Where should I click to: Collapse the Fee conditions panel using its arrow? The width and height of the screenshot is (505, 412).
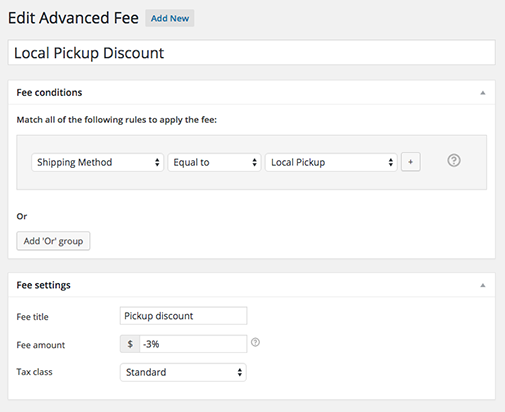pyautogui.click(x=483, y=93)
